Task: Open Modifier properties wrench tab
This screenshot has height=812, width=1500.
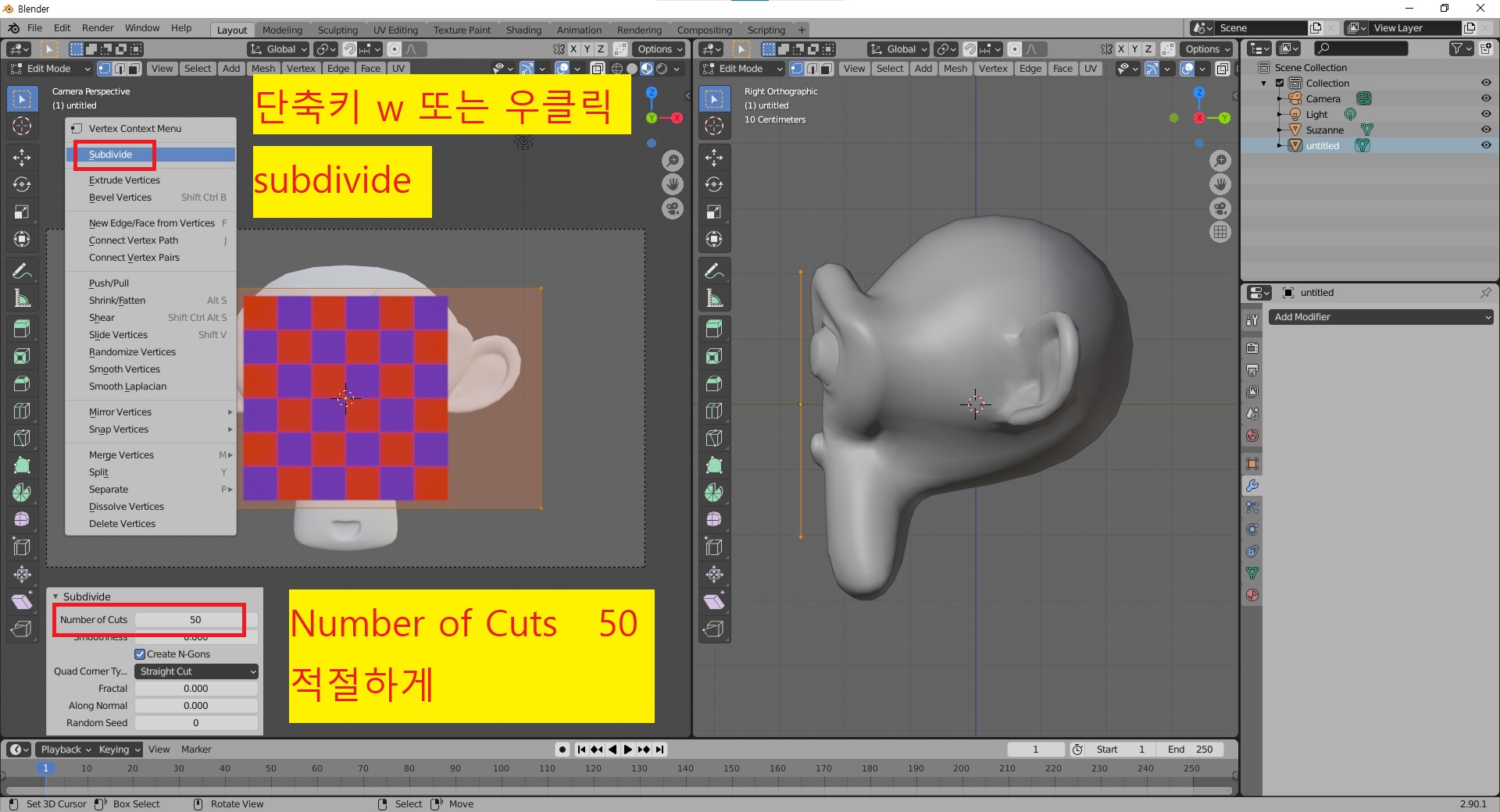Action: (x=1252, y=486)
